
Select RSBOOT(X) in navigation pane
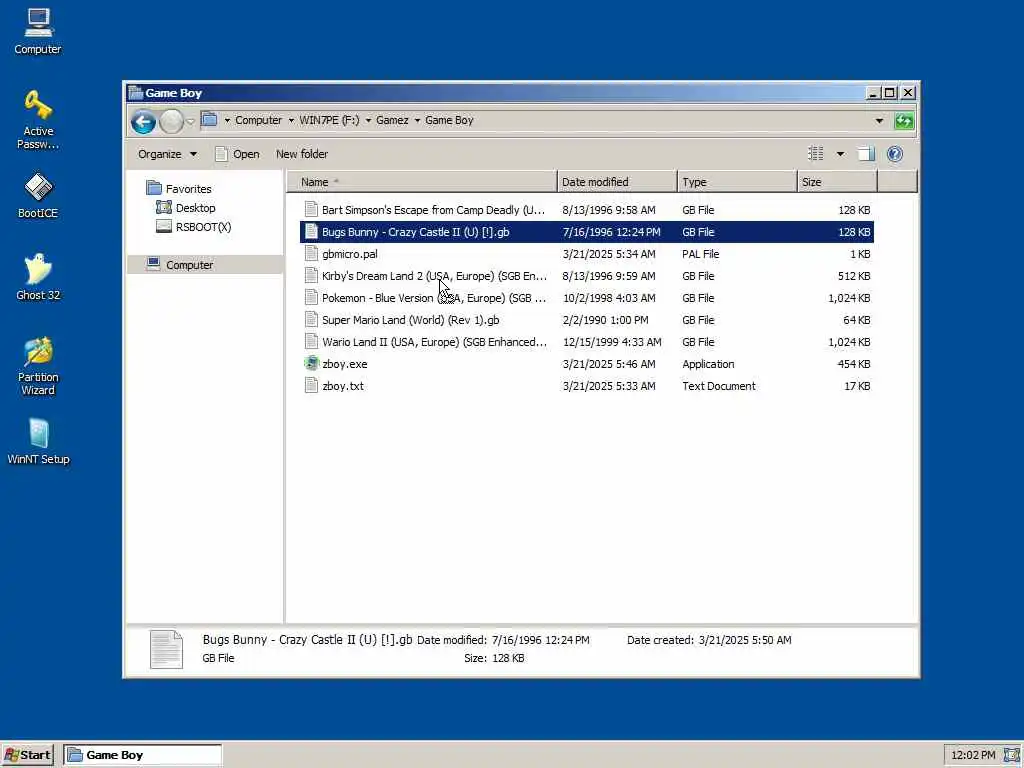coord(194,227)
